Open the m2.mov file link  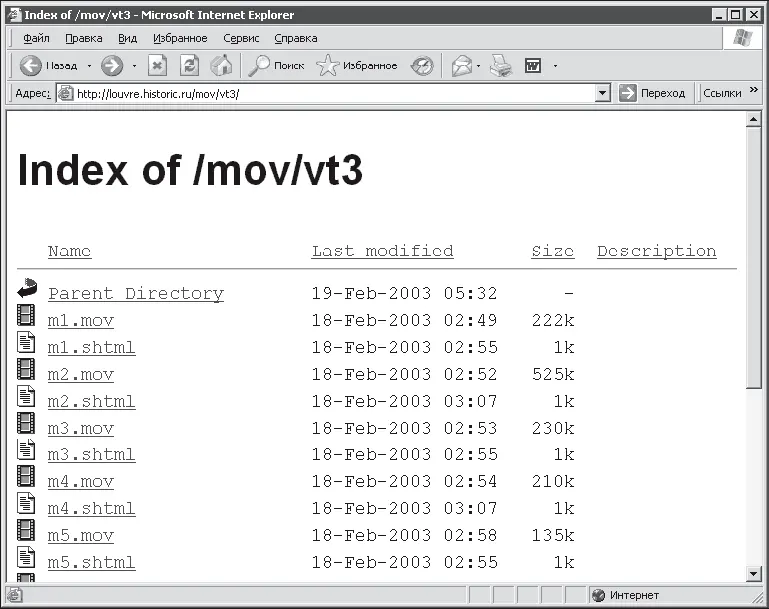81,375
